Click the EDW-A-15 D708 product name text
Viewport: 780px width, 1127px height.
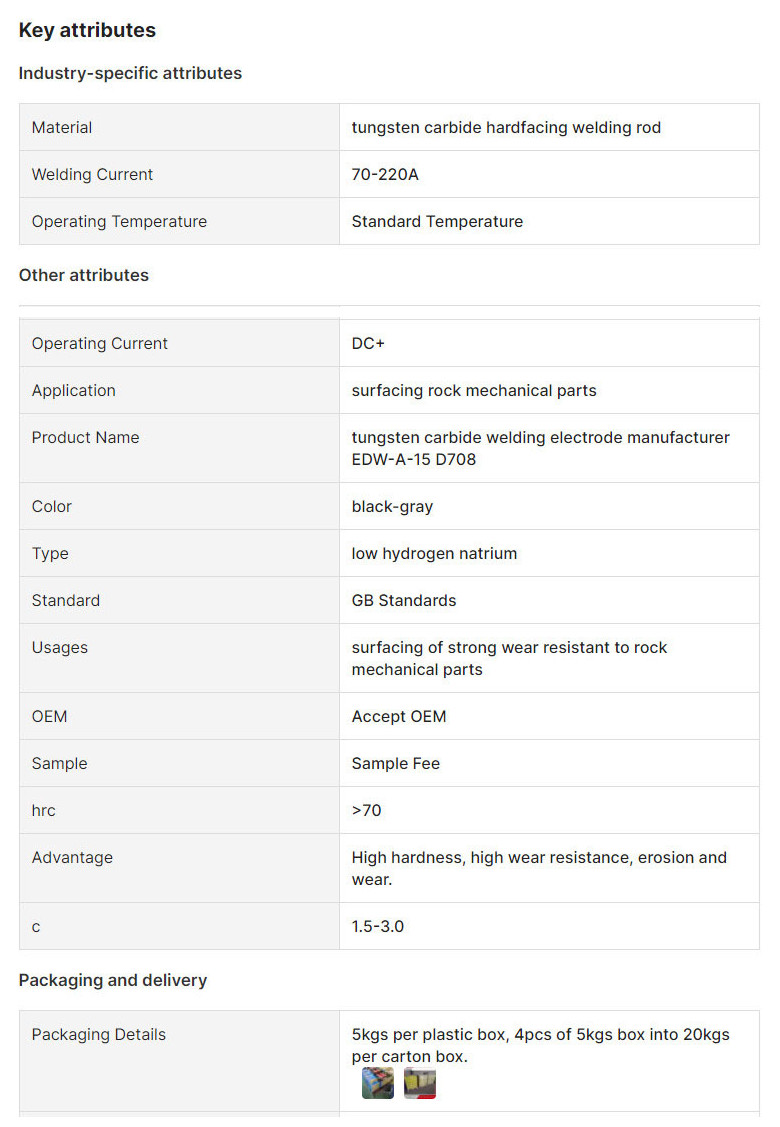point(414,459)
